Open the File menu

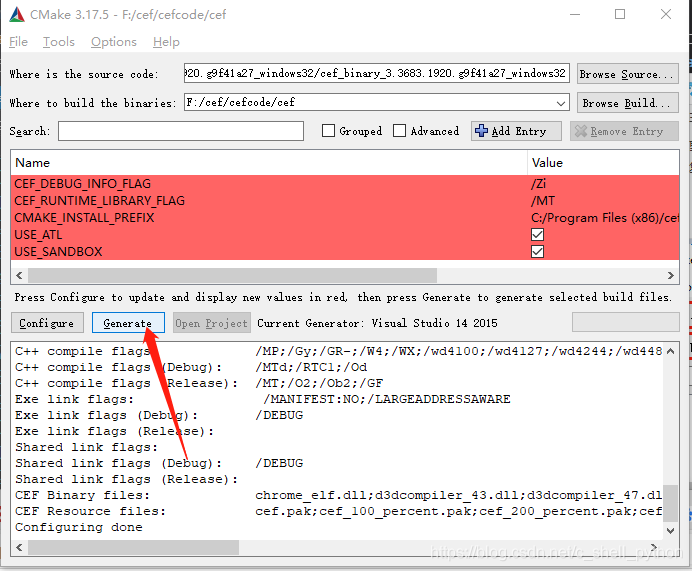tap(18, 42)
